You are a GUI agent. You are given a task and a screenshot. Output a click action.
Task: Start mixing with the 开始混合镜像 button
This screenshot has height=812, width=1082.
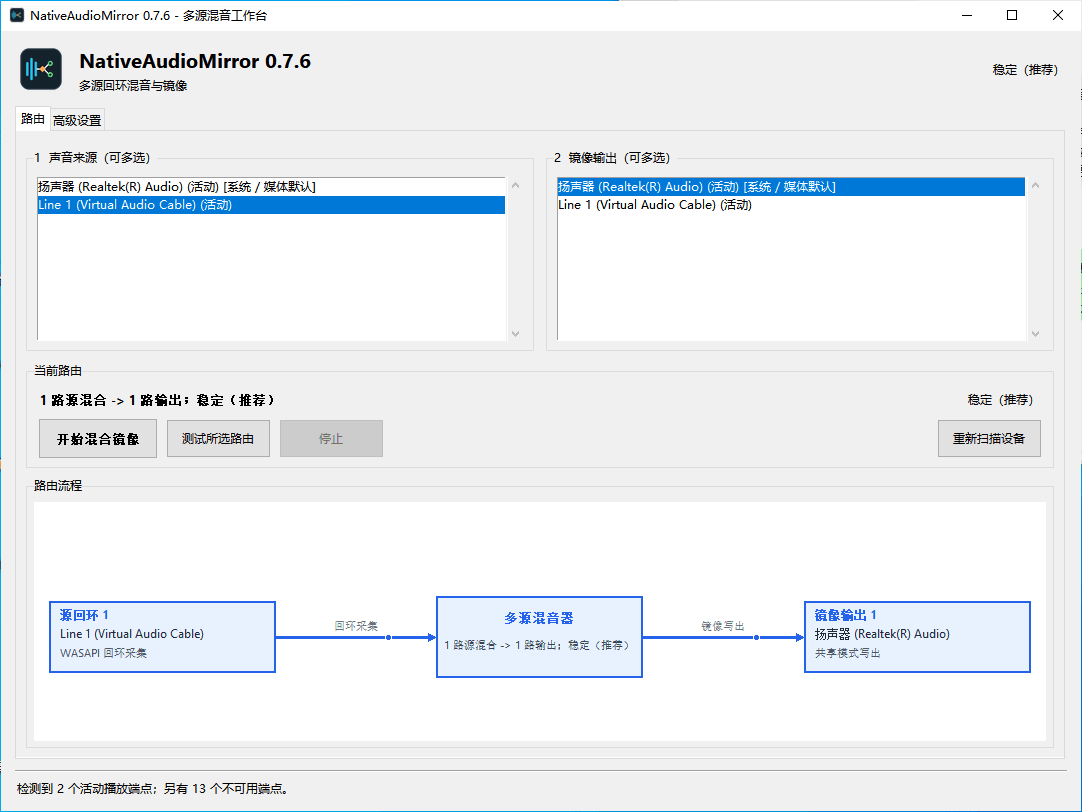[98, 439]
